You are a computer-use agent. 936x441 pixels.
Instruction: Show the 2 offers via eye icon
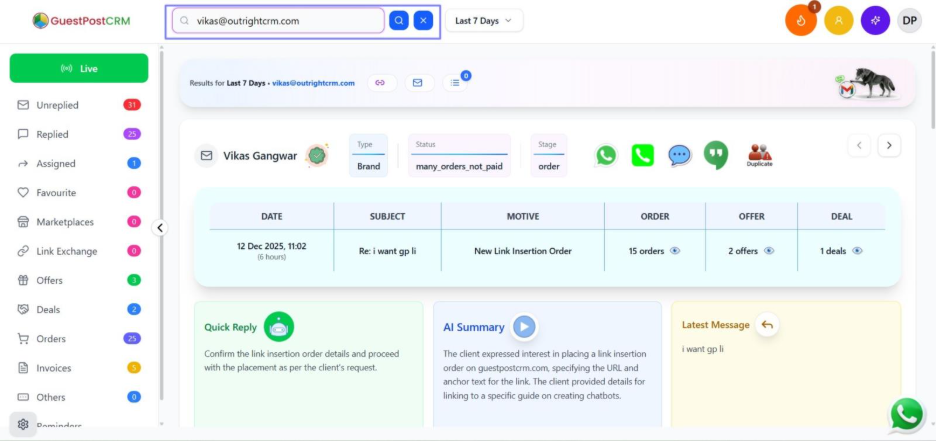(x=769, y=251)
